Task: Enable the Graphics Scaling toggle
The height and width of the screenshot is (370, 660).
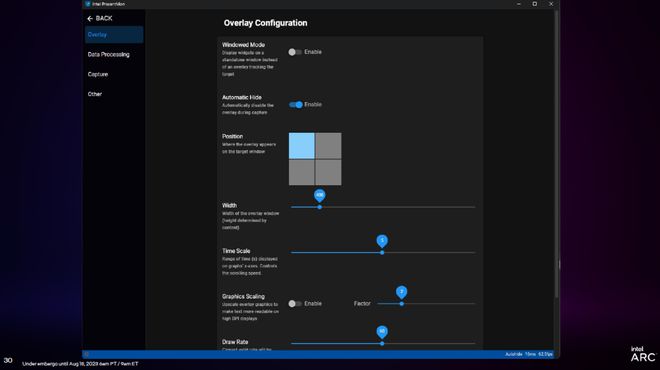Action: (295, 303)
